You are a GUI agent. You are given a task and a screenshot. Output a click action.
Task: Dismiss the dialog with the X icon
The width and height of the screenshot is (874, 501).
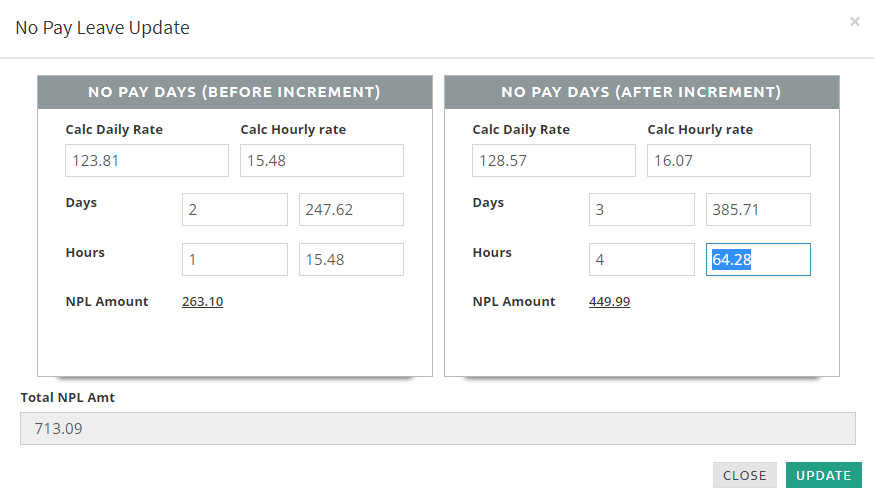854,21
